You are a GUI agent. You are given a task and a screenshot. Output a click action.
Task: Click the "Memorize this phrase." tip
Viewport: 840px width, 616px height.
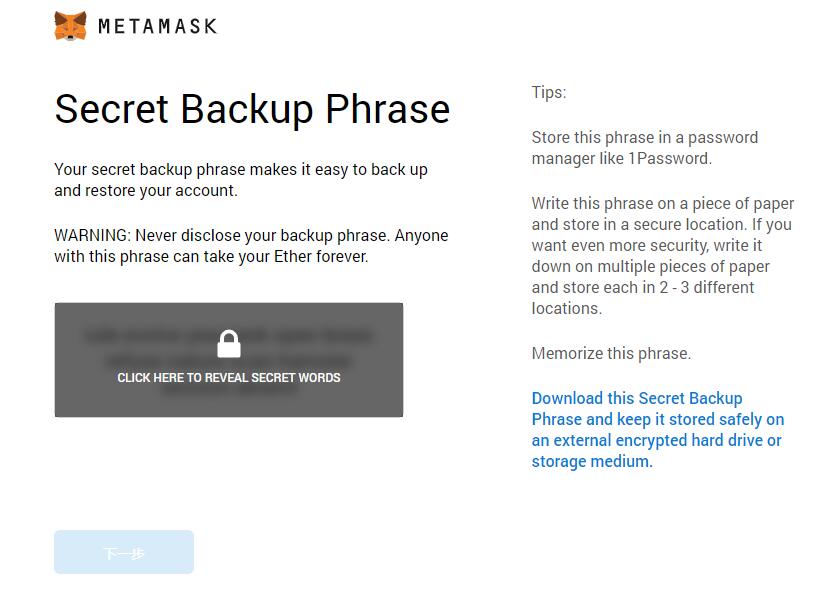click(x=611, y=353)
